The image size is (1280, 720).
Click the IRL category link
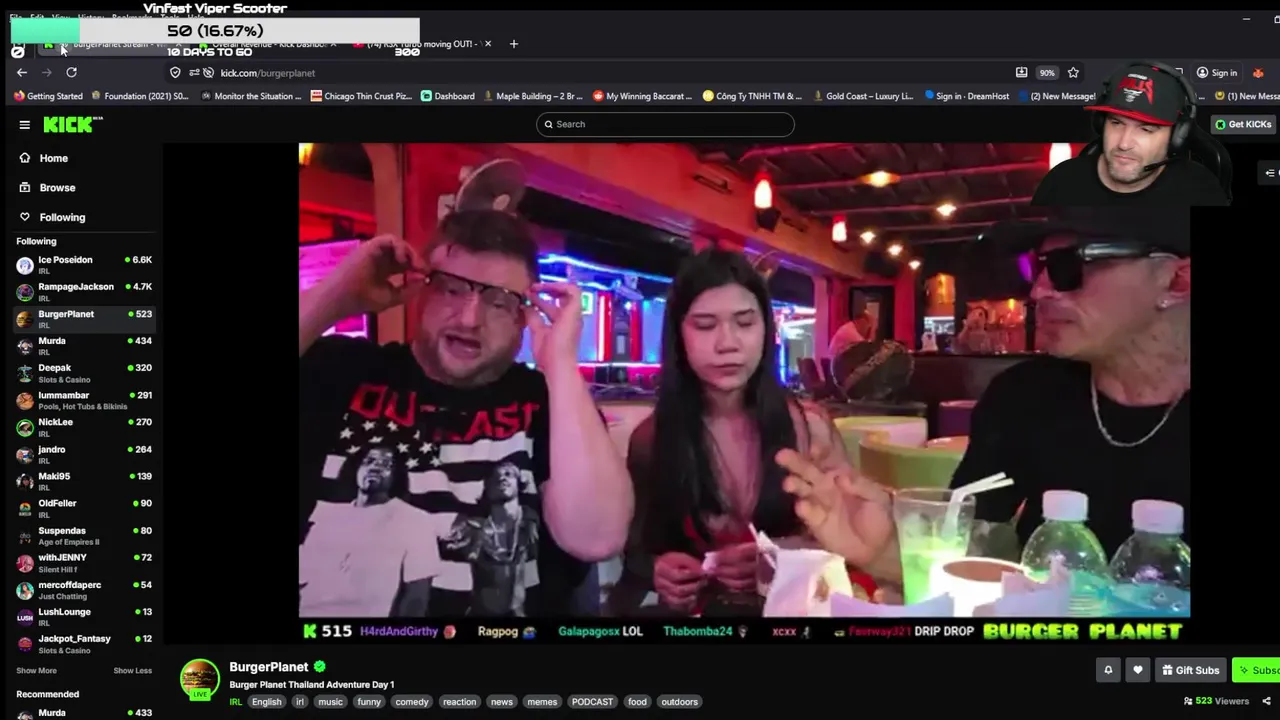coord(236,702)
